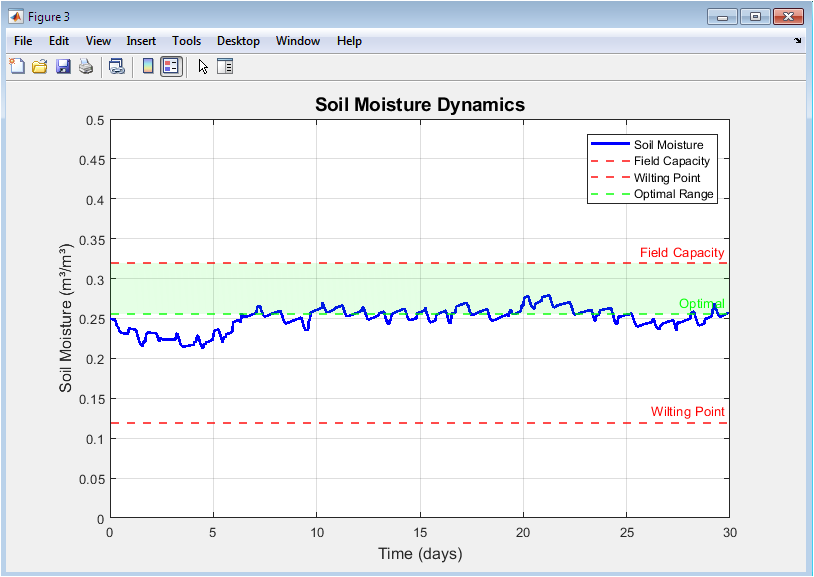Save the figure using the floppy disk icon
The height and width of the screenshot is (577, 814).
(63, 67)
